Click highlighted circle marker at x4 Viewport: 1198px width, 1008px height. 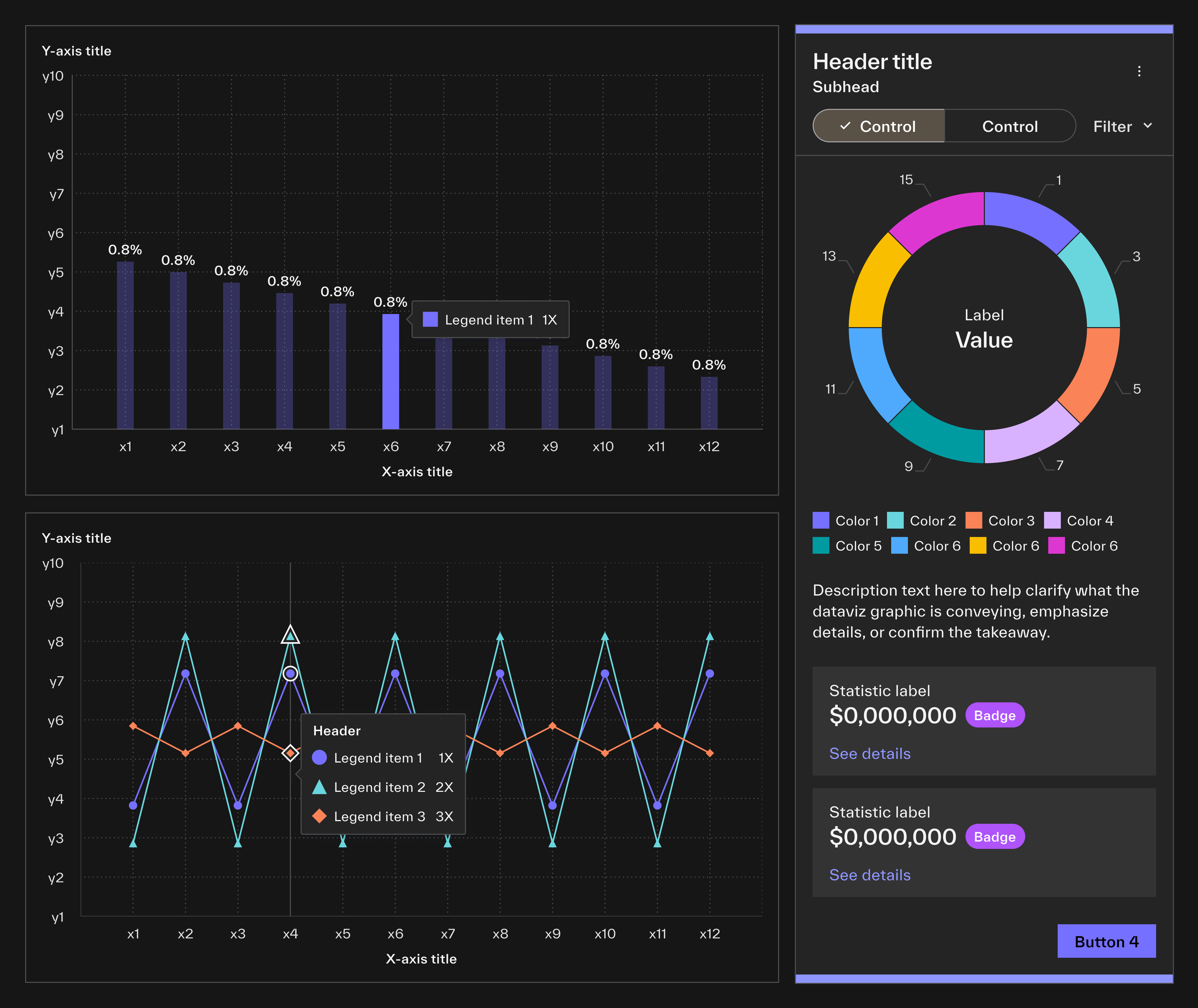tap(290, 674)
